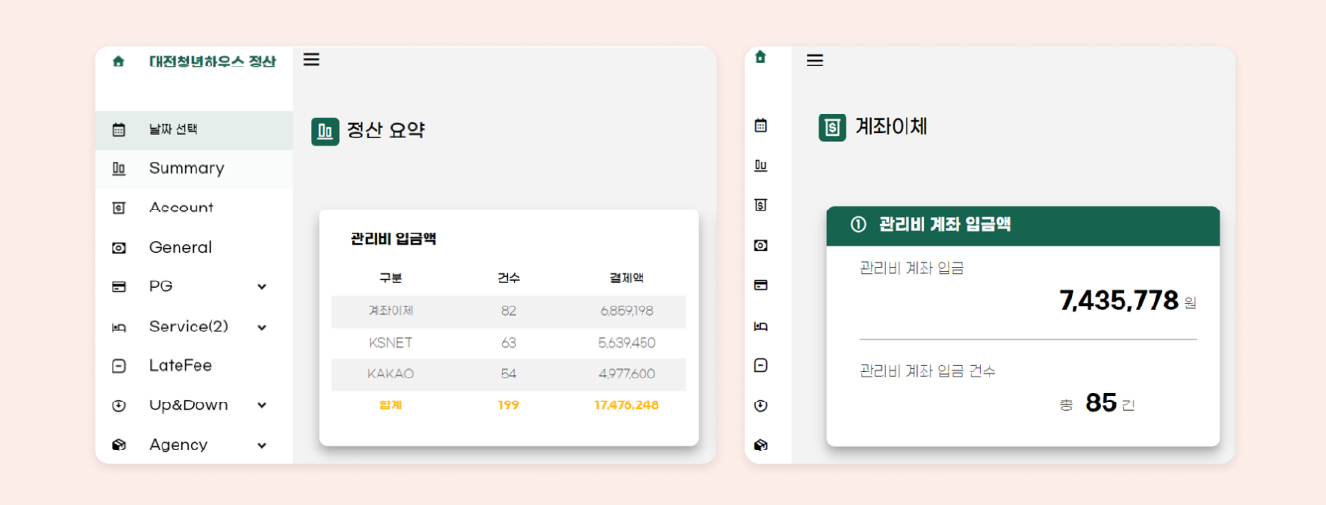Click the count value 54

[509, 374]
